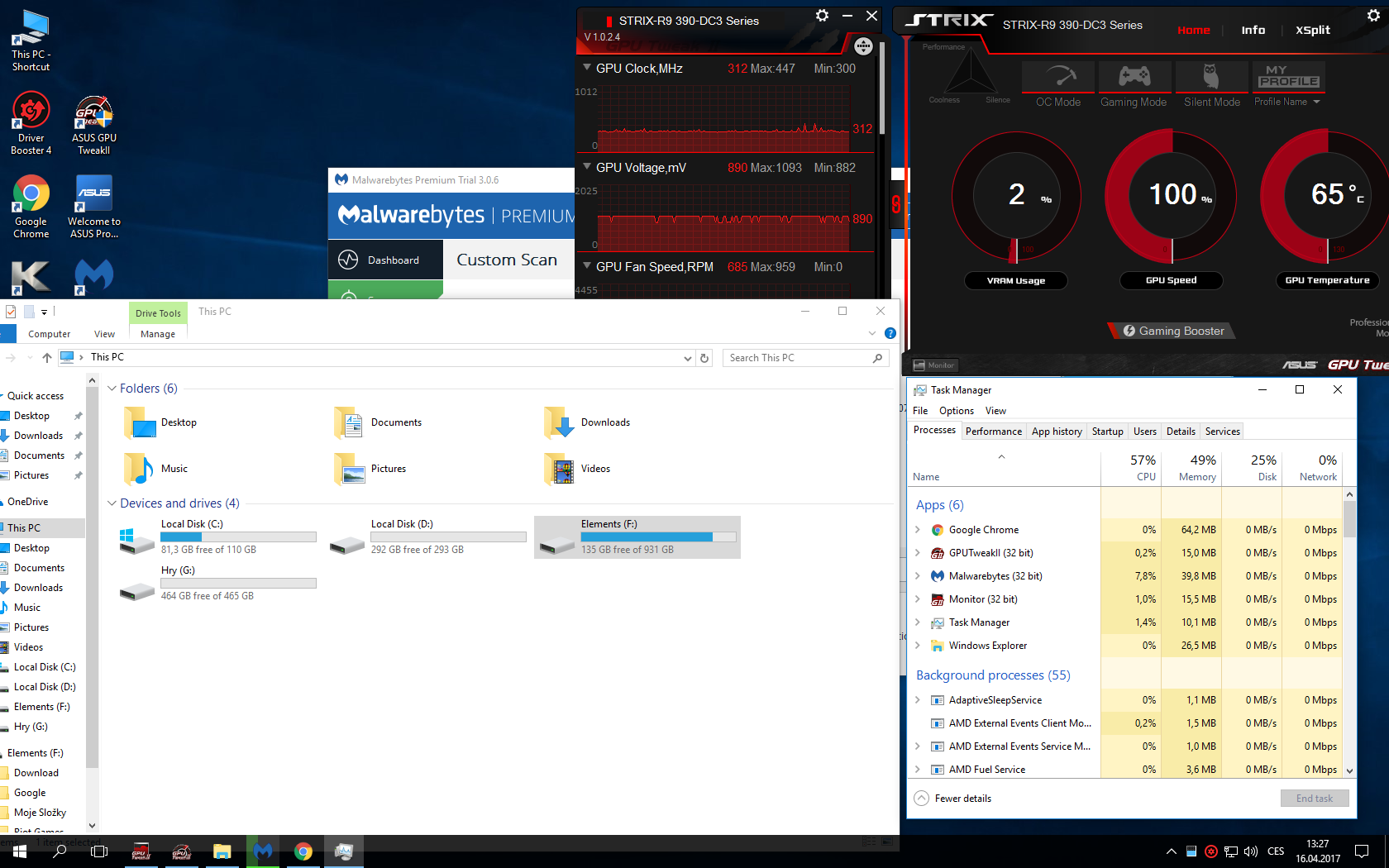Open Local Disk (C:) drive
1389x868 pixels.
point(218,537)
